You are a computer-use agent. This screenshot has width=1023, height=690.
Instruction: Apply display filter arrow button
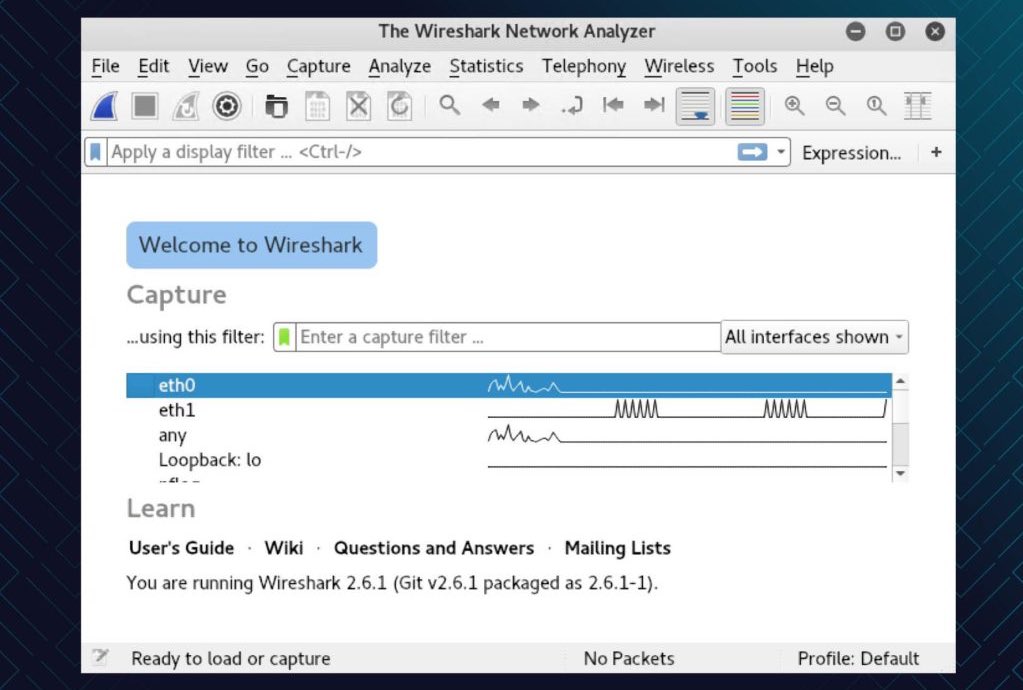click(x=752, y=152)
